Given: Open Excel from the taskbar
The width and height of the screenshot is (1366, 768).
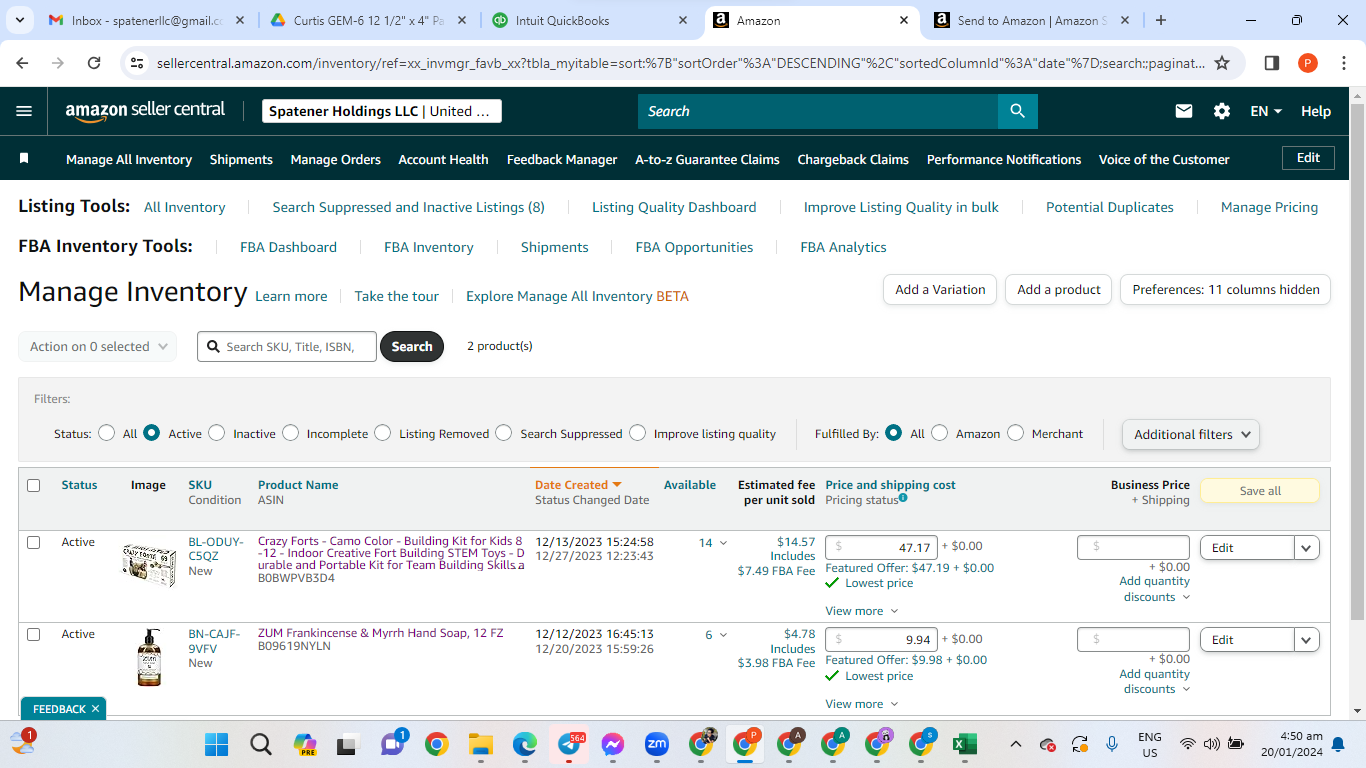Looking at the screenshot, I should click(964, 744).
